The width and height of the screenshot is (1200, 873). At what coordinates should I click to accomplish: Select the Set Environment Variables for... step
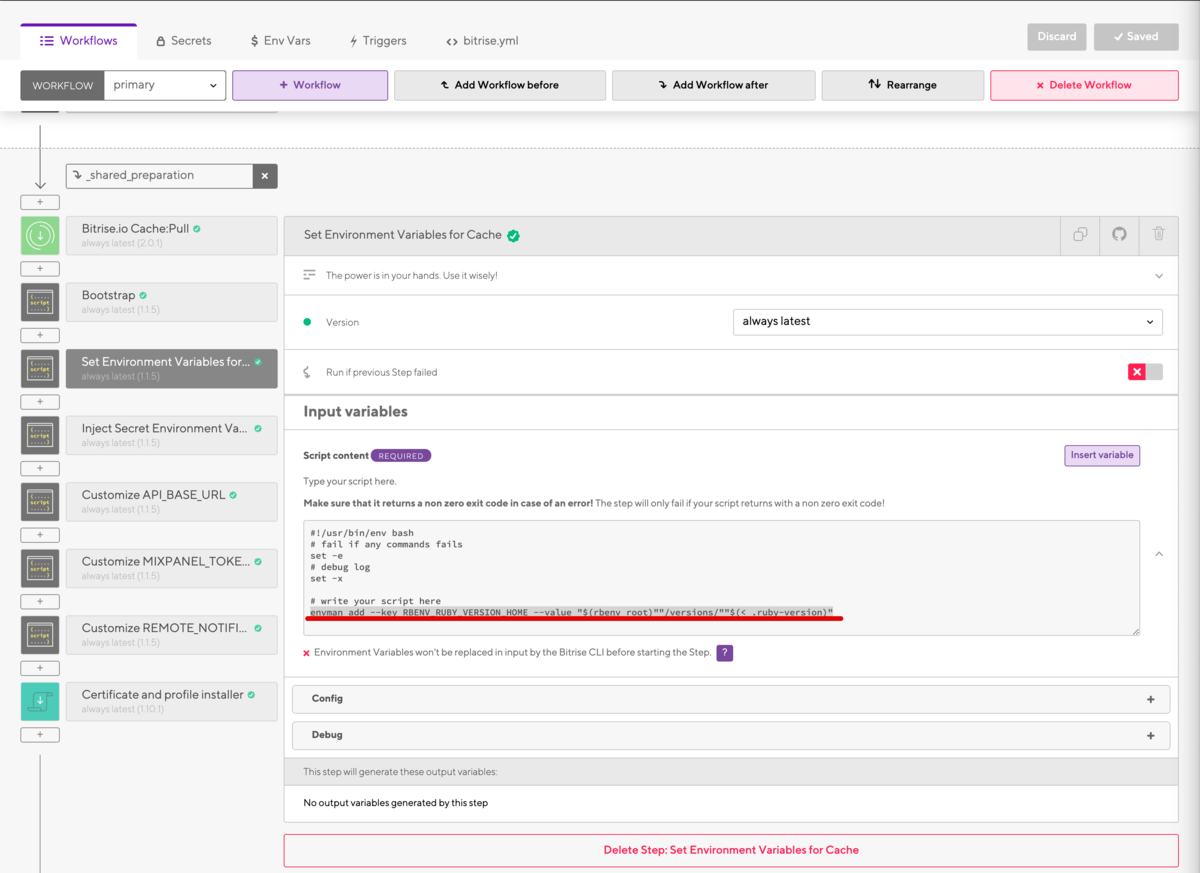pyautogui.click(x=172, y=369)
